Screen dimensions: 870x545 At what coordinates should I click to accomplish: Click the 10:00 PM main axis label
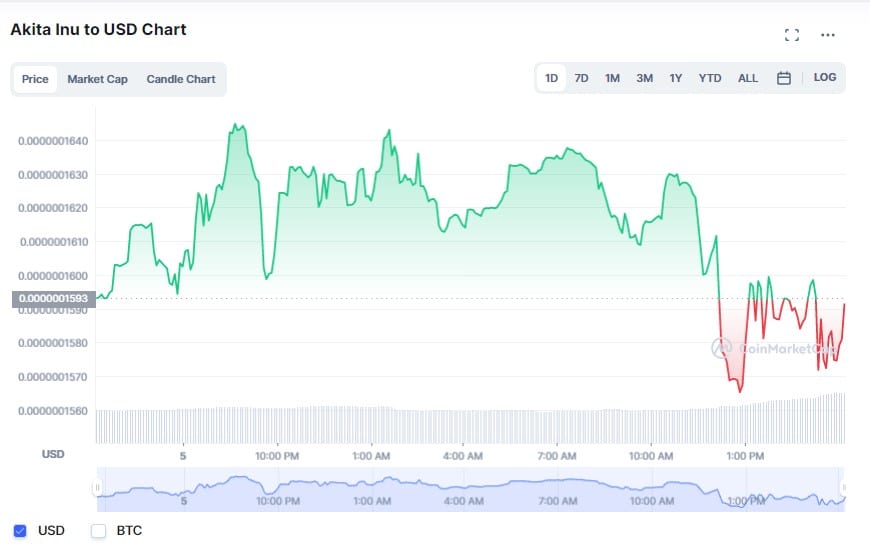(277, 456)
